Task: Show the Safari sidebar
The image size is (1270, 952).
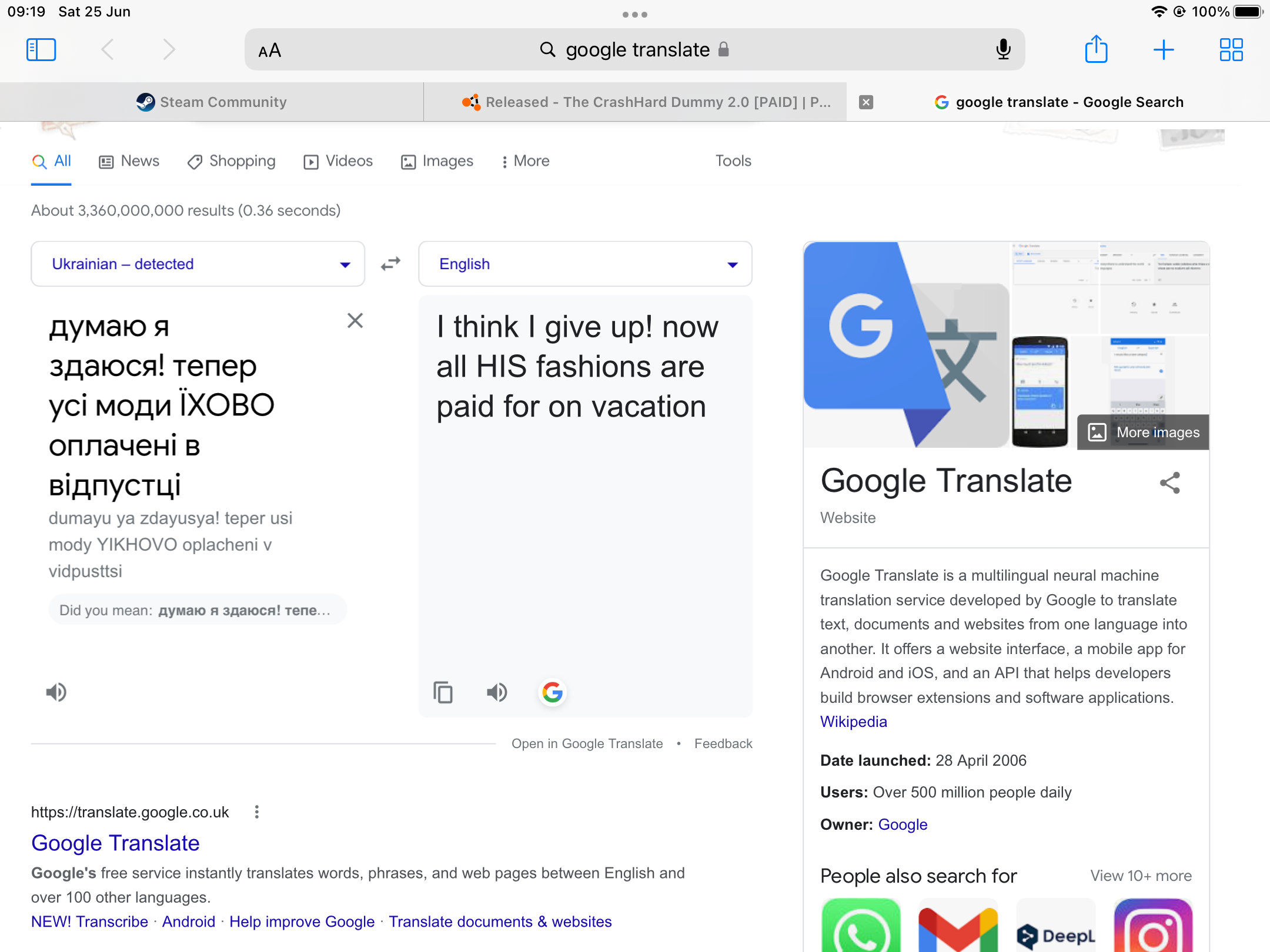Action: [x=41, y=49]
